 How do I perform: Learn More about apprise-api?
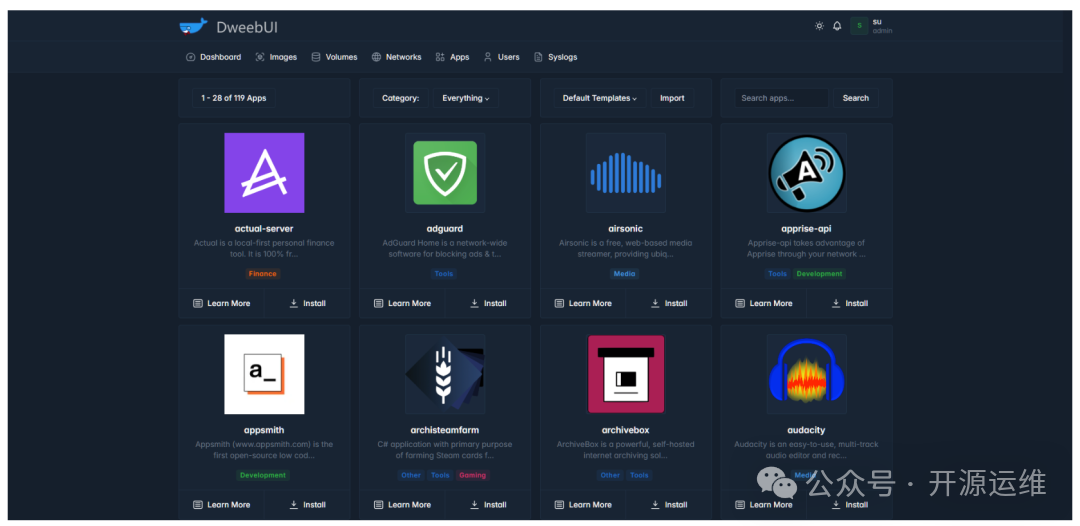[764, 303]
